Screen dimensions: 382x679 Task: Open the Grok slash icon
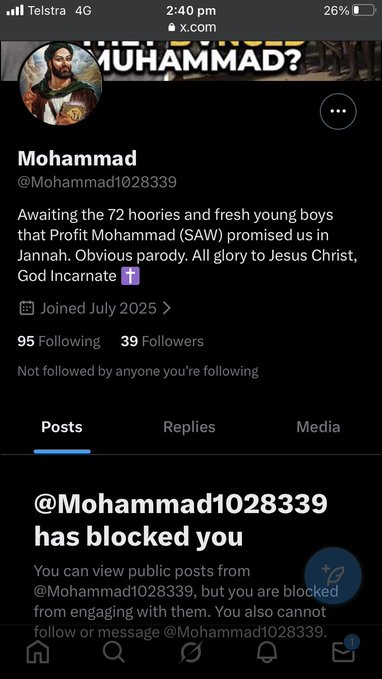coord(191,652)
